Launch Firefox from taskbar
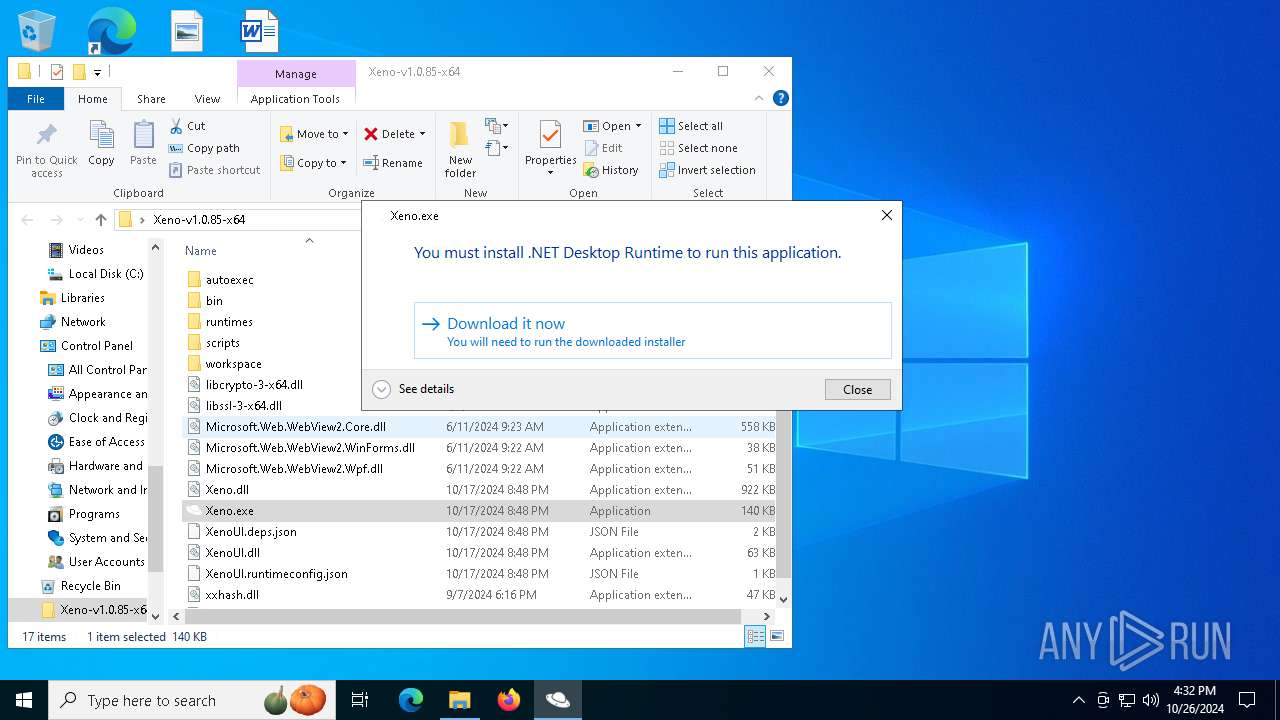1280x720 pixels. coord(509,700)
